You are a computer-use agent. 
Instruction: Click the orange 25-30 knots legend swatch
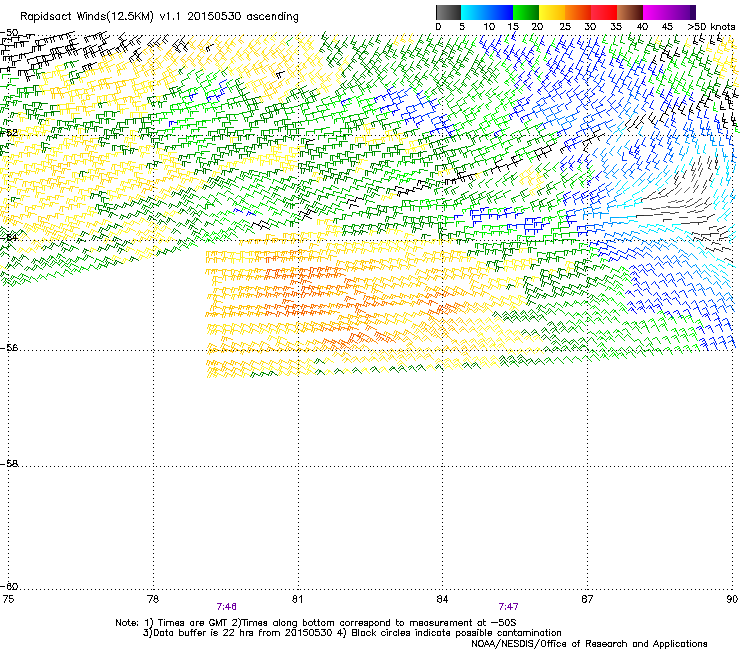point(578,12)
